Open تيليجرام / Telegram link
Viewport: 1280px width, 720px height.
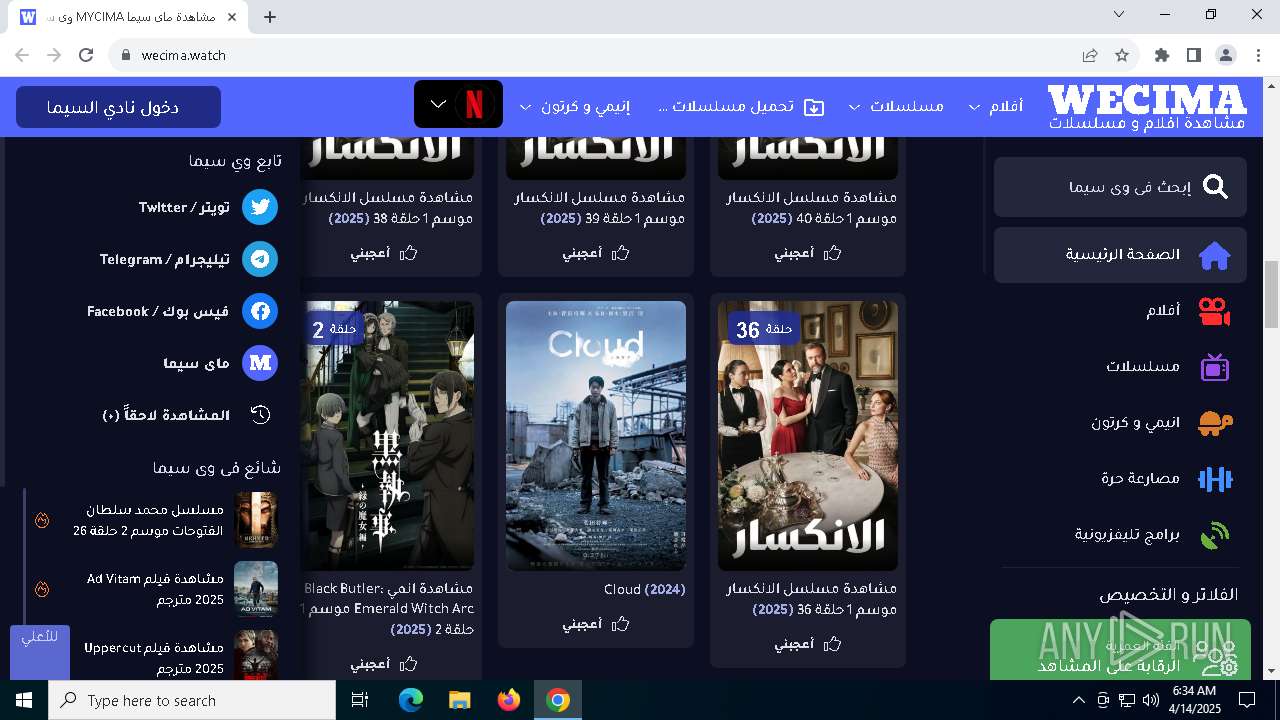pos(164,259)
